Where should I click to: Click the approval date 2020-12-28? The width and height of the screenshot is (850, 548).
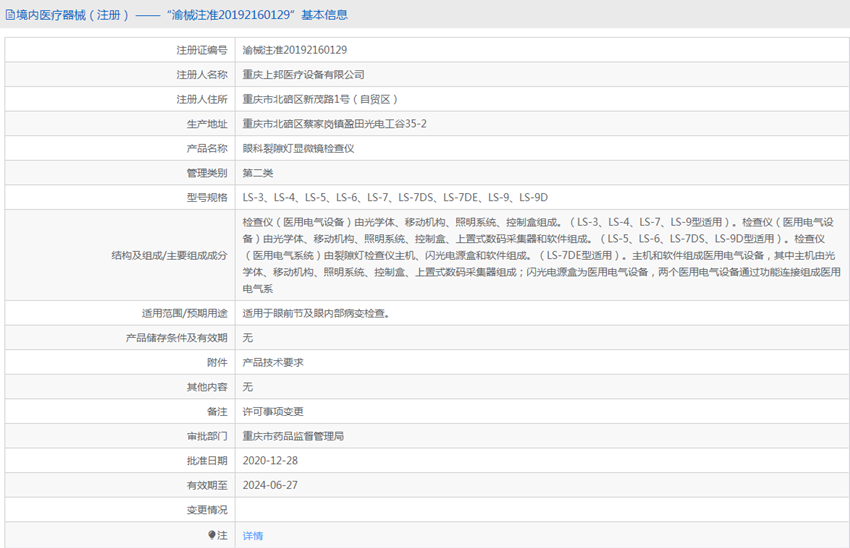click(270, 461)
